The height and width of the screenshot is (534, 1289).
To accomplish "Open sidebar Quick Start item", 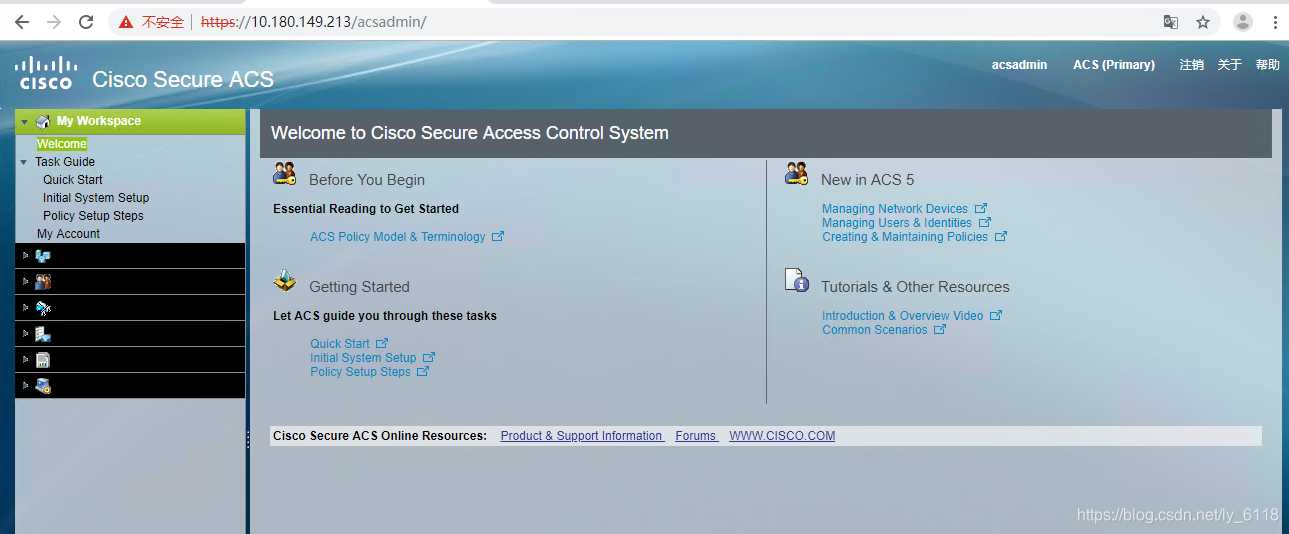I will (x=73, y=180).
